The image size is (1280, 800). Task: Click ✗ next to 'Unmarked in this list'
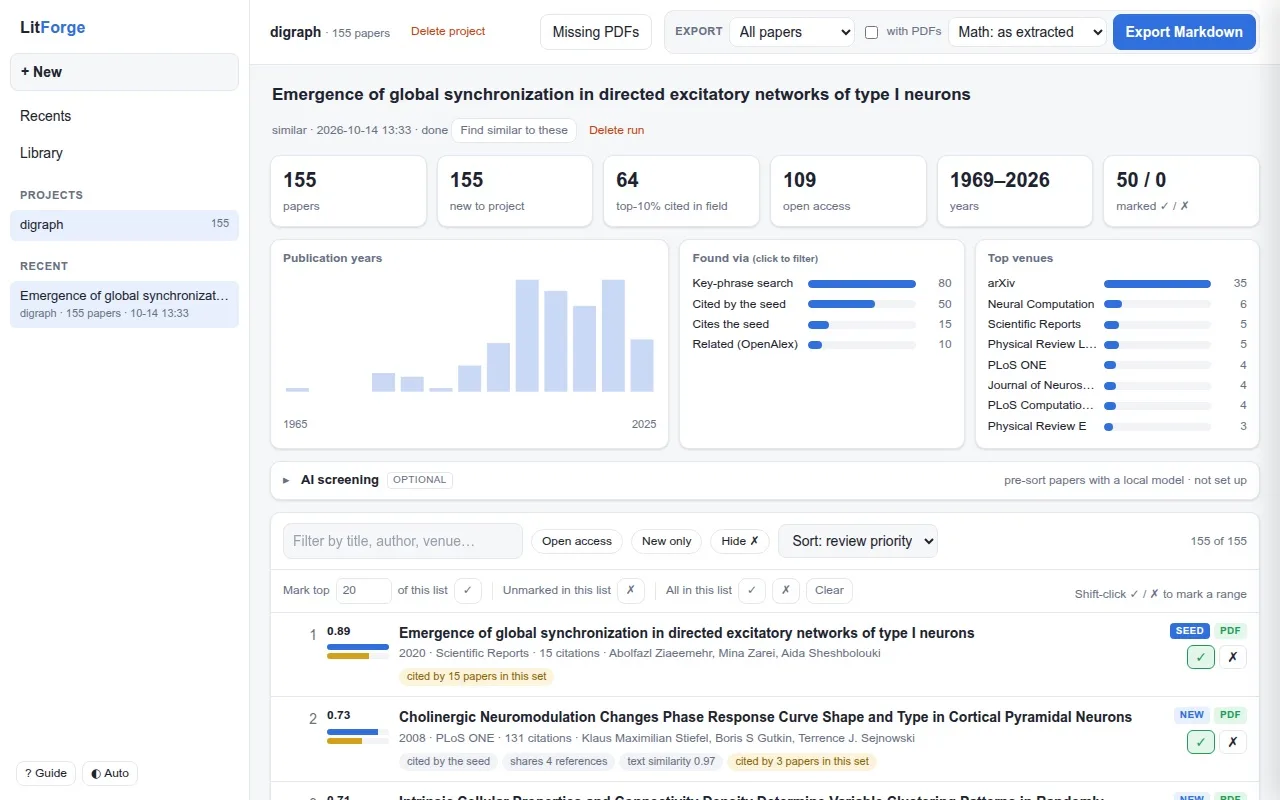[x=630, y=590]
